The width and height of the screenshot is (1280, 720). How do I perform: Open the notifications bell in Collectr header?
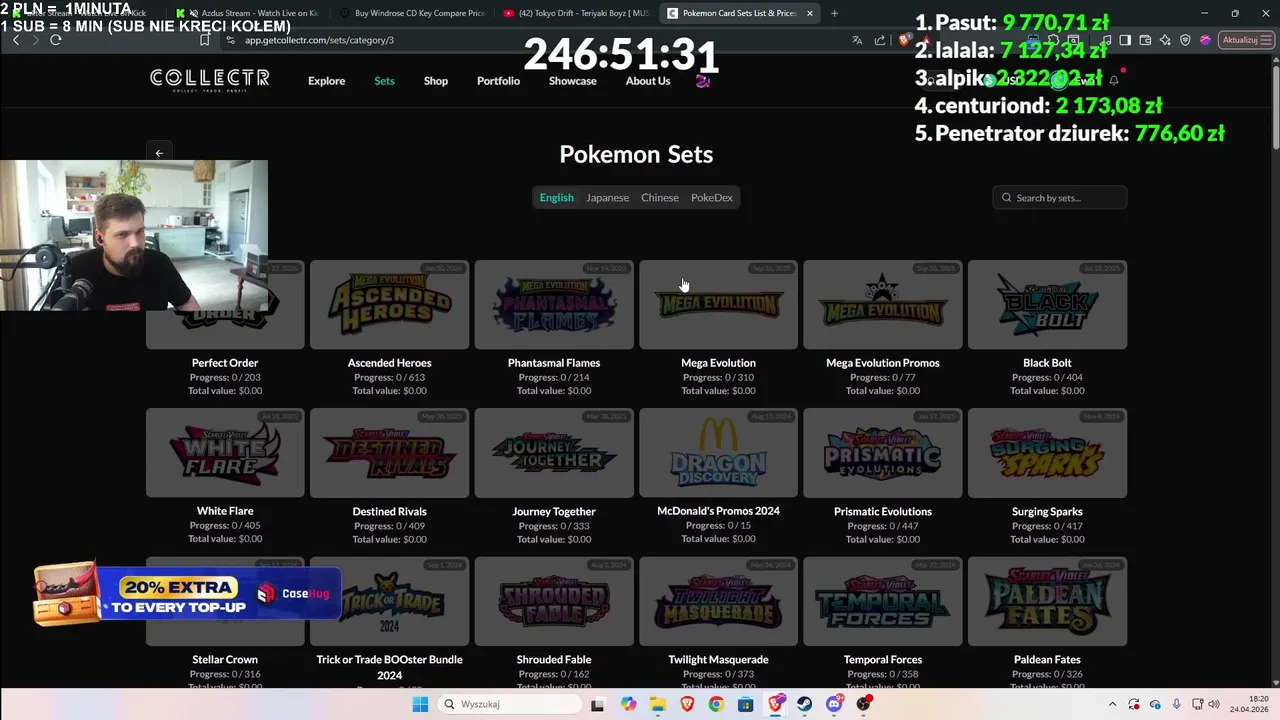pyautogui.click(x=1114, y=81)
